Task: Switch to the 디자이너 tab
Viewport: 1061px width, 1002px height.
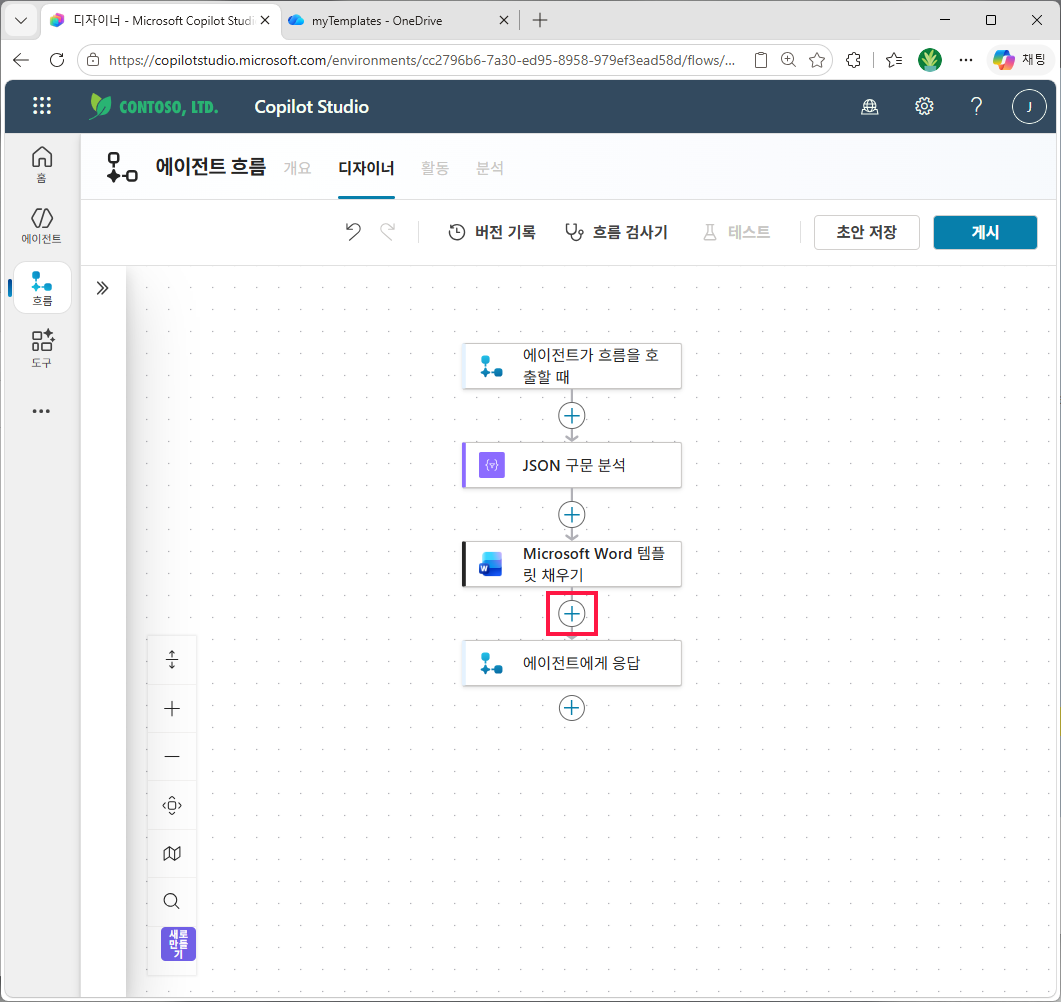Action: pos(366,168)
